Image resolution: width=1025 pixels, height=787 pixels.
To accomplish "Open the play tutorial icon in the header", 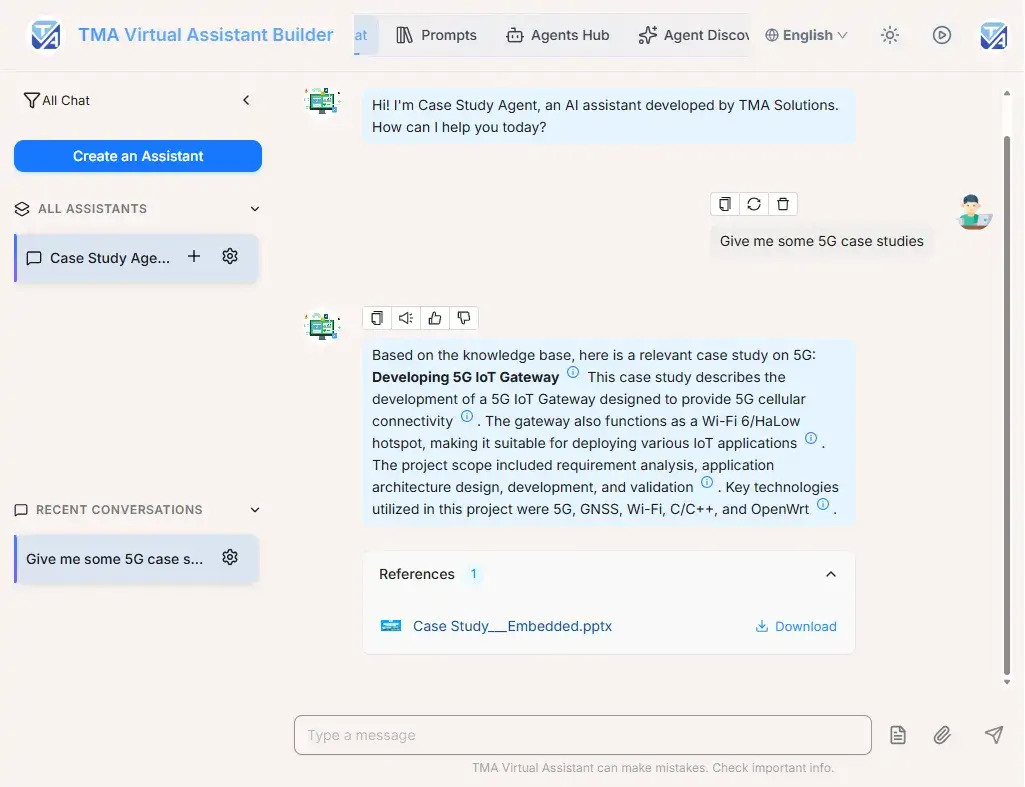I will point(941,34).
